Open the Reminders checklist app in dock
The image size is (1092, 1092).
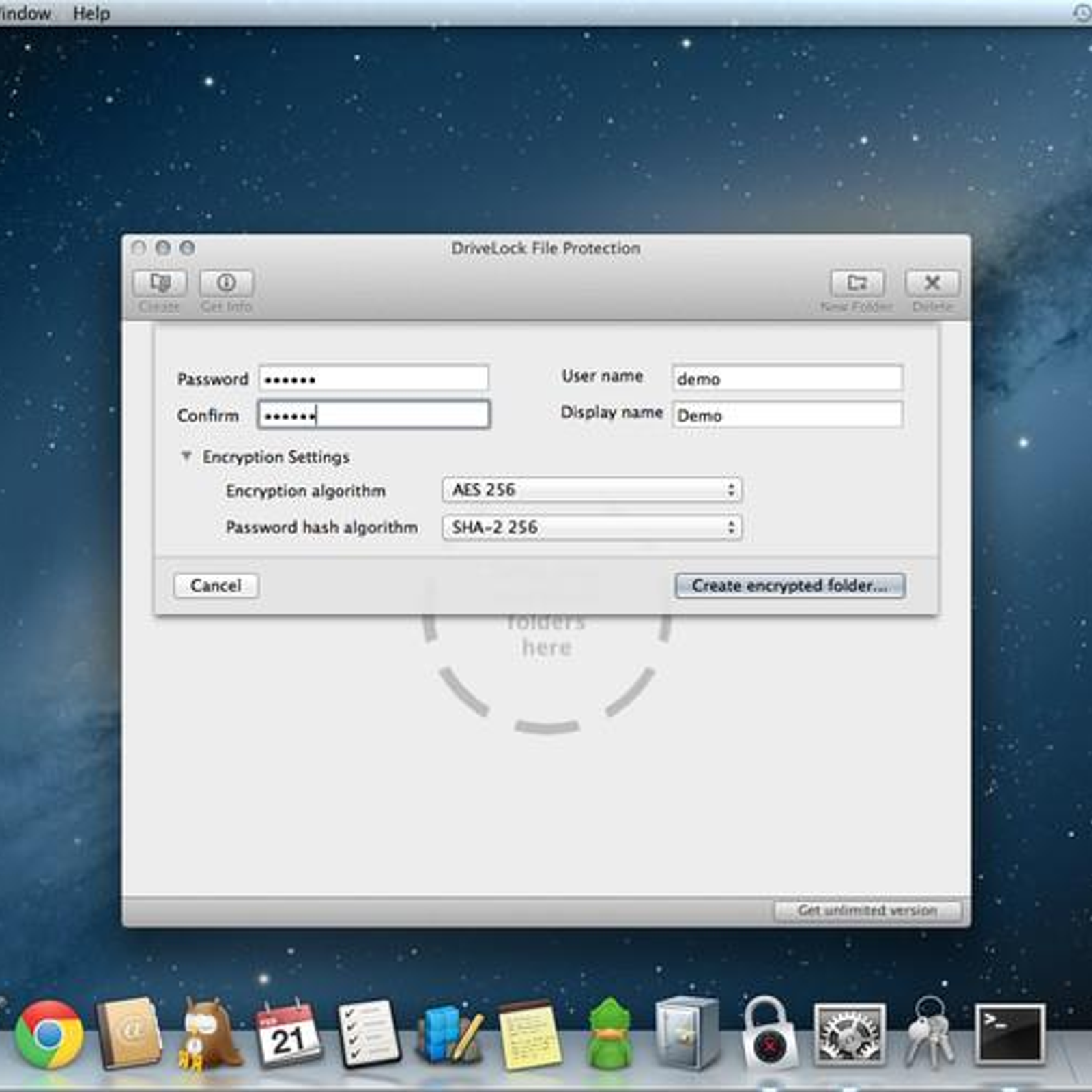pyautogui.click(x=369, y=1034)
